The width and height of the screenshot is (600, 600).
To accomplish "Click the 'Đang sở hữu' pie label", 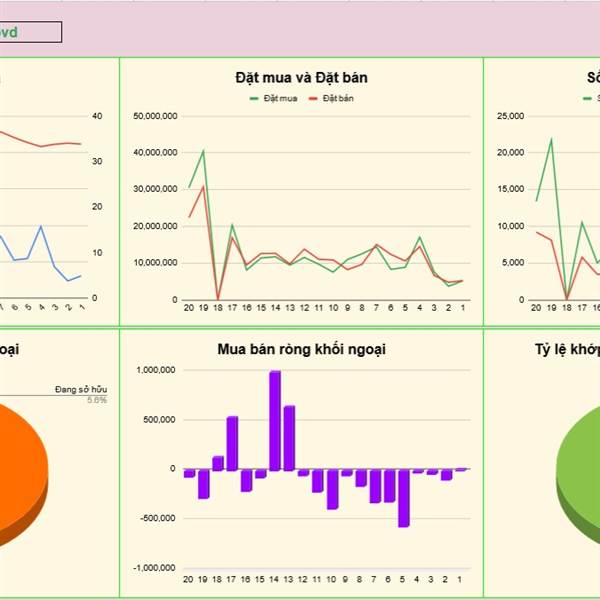I will [x=81, y=390].
